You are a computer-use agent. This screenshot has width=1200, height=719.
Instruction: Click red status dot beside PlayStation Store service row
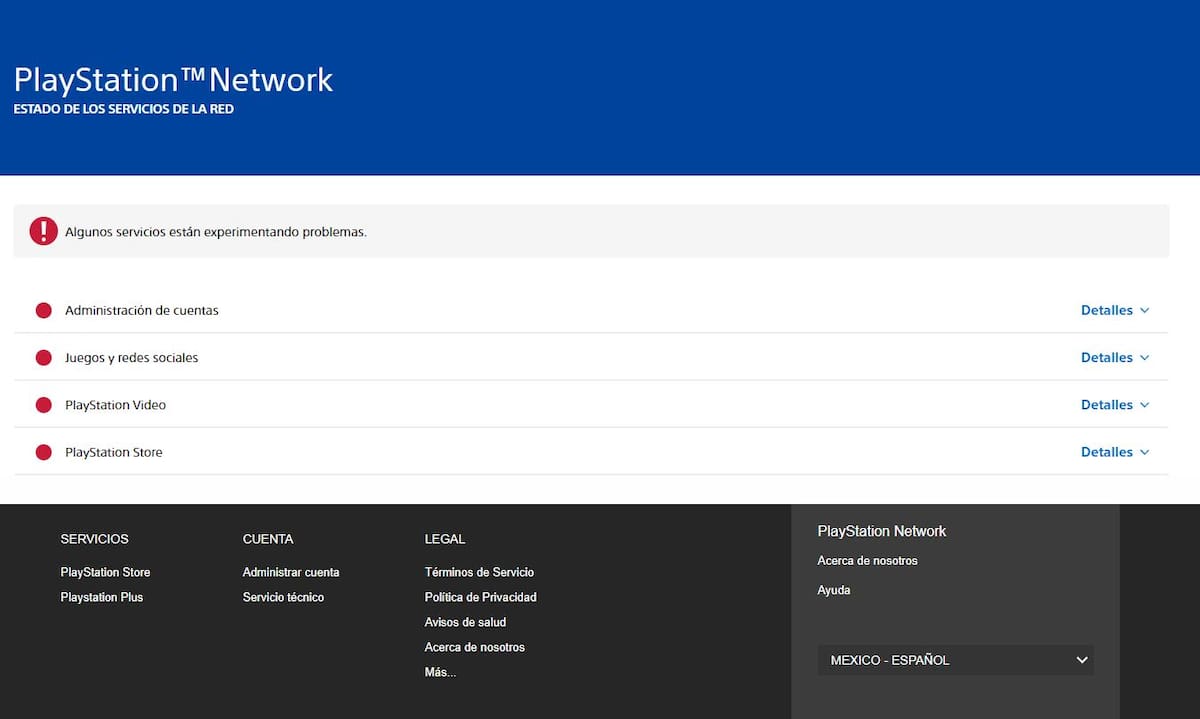pyautogui.click(x=43, y=452)
